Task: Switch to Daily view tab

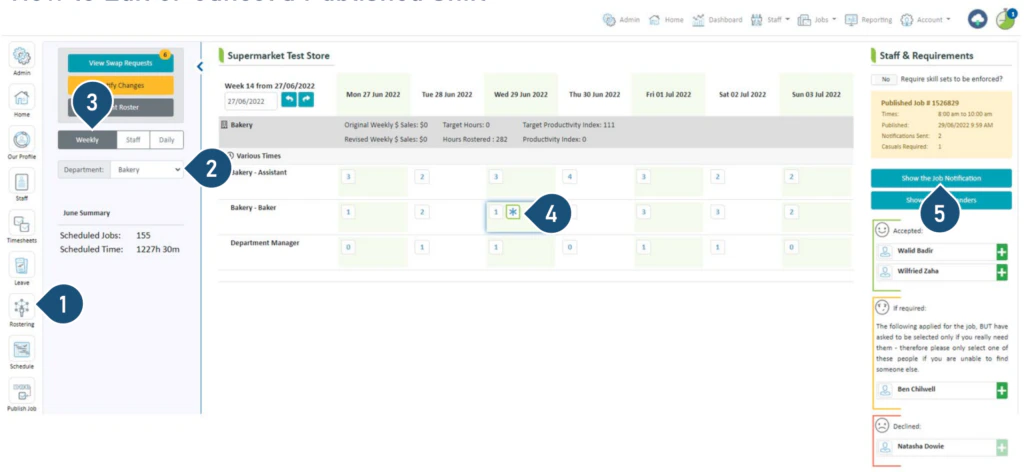Action: 167,140
